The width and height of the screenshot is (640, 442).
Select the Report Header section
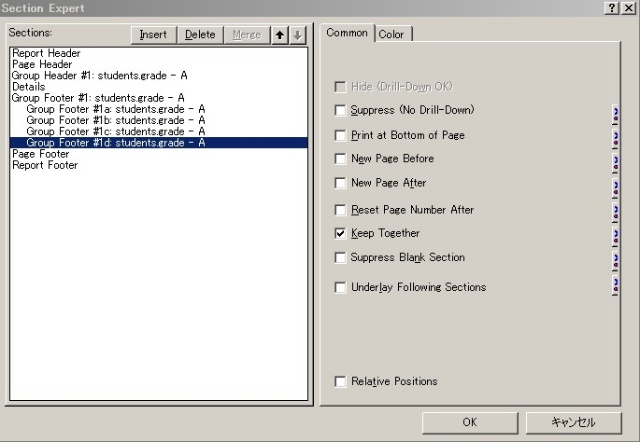pos(158,53)
